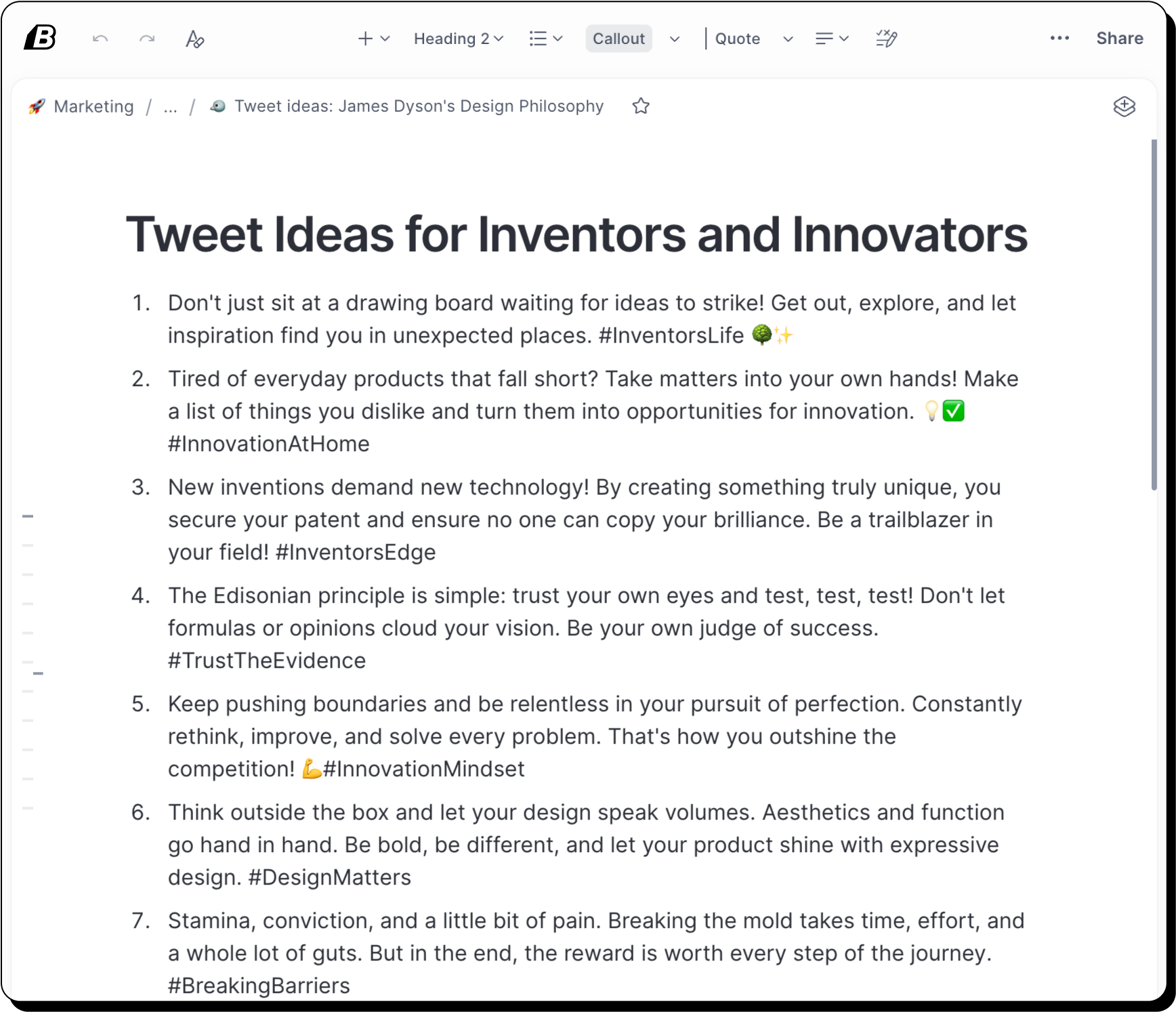1176x1012 pixels.
Task: Toggle off the Callout block style
Action: tap(618, 39)
